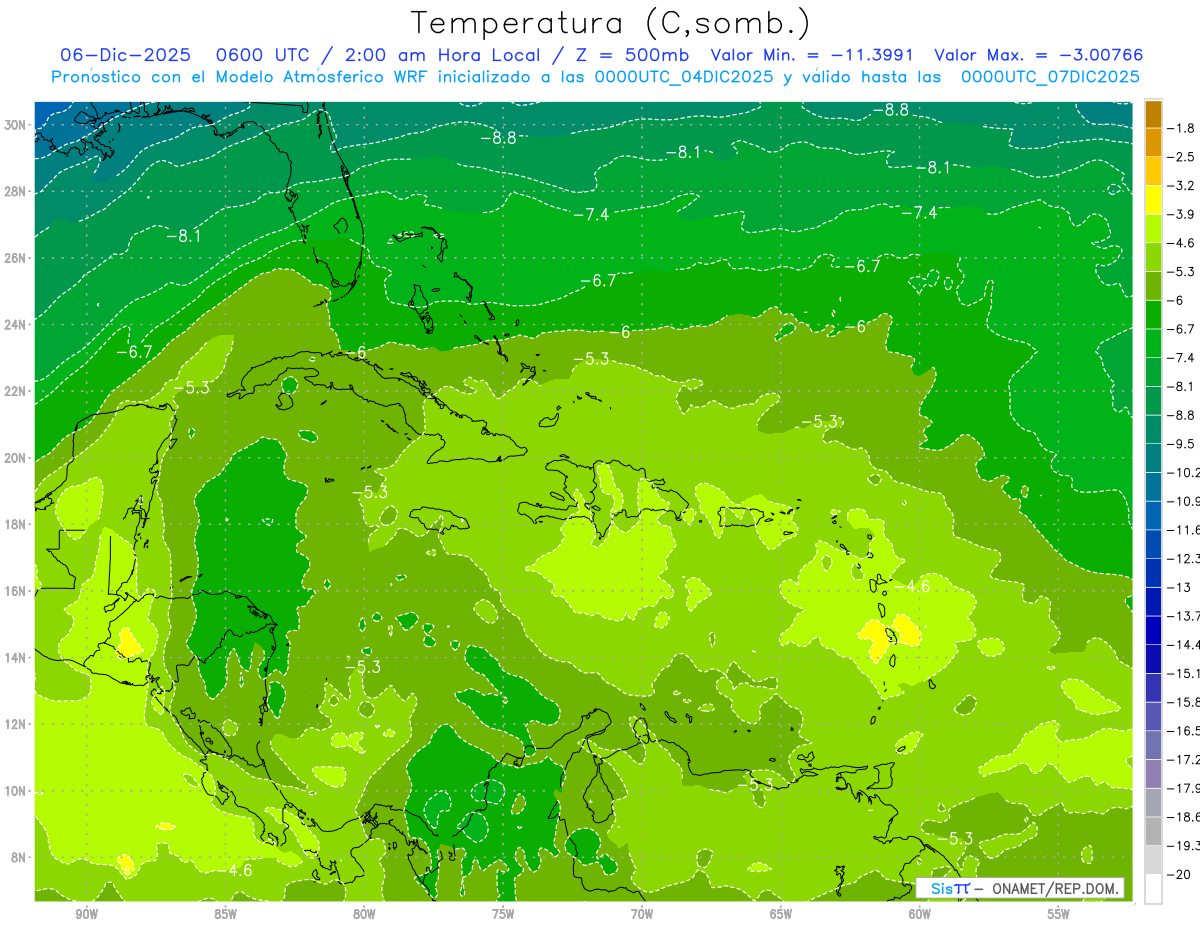Click the initialization time '0000UTC_04DIC2025'

pos(684,76)
